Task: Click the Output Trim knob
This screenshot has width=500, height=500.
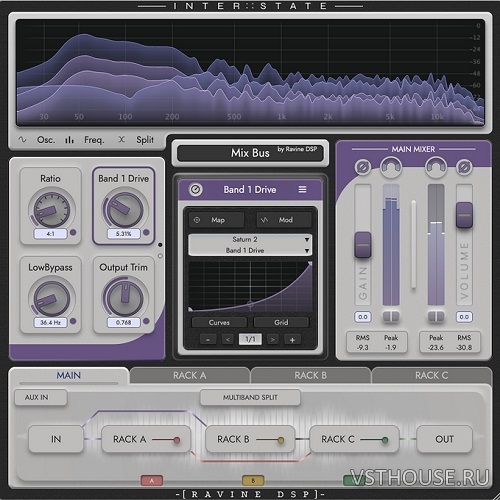Action: (124, 298)
